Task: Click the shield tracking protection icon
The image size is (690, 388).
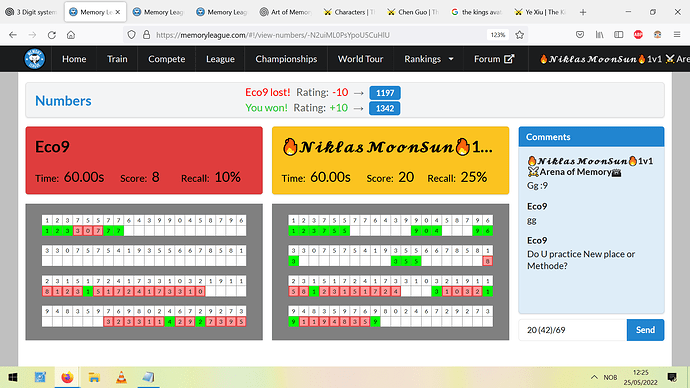Action: (131, 35)
